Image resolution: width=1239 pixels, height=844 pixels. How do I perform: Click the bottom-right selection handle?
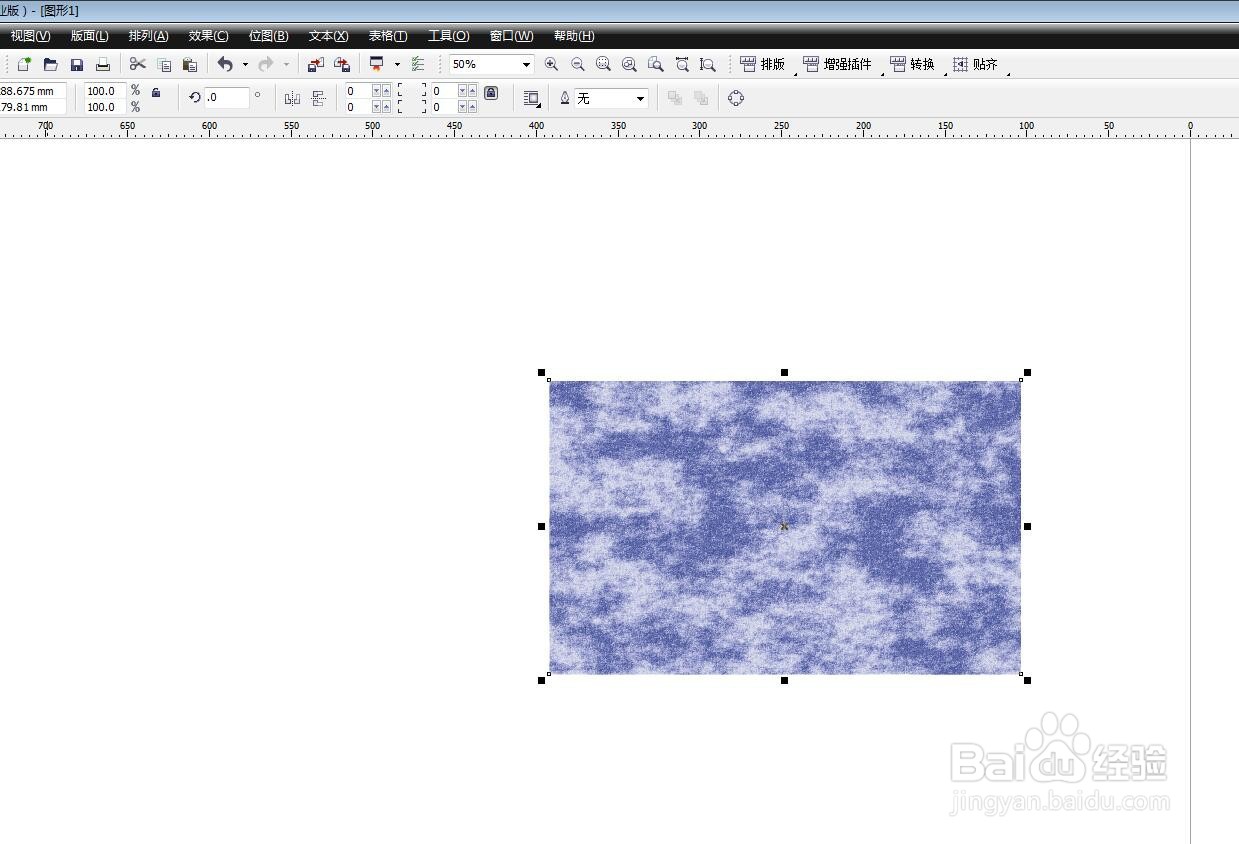coord(1027,680)
